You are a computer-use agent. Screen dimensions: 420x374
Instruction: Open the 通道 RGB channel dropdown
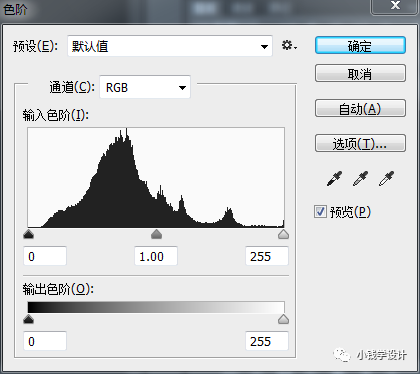(x=145, y=87)
